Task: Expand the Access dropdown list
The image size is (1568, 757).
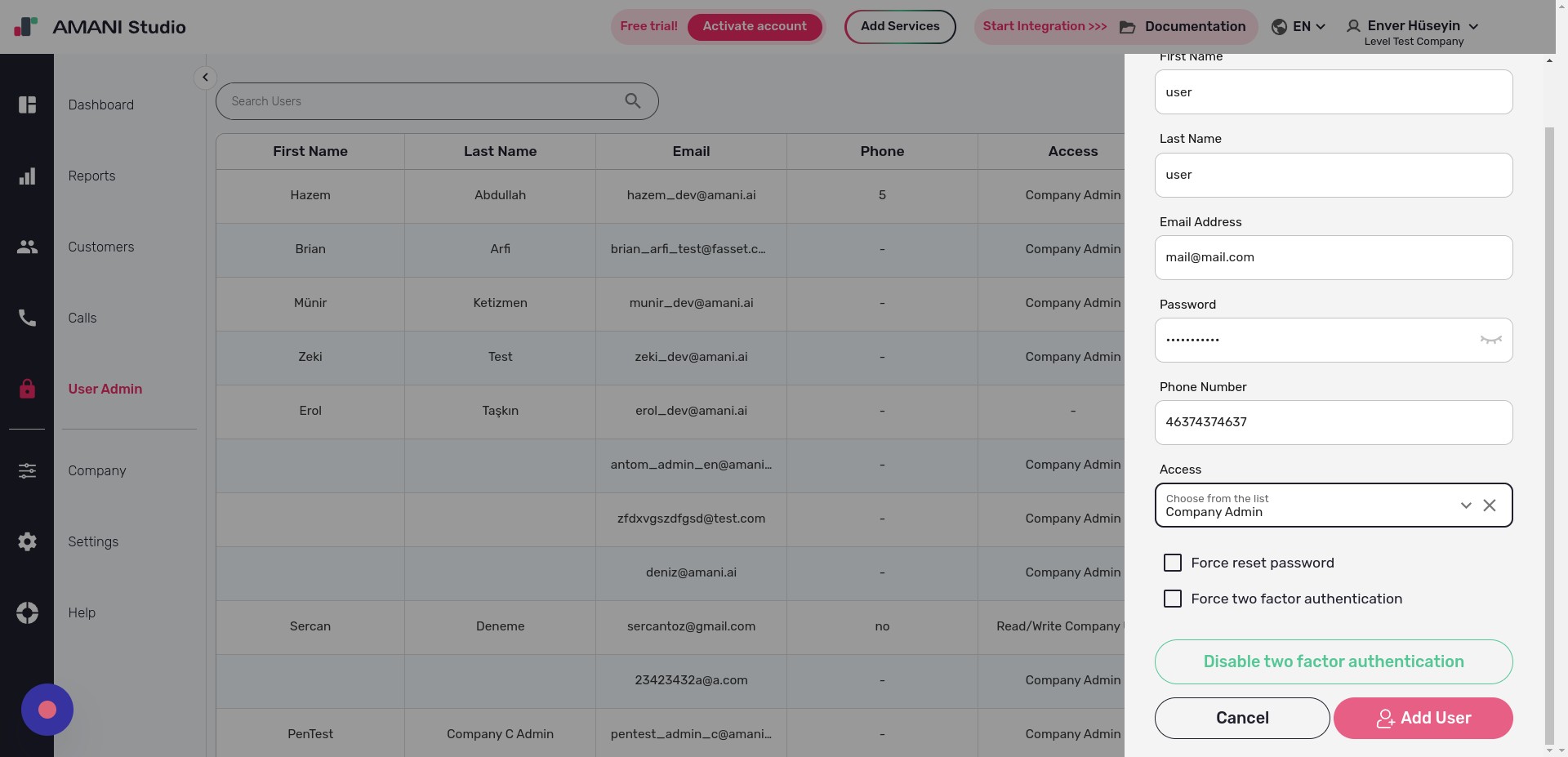Action: coord(1465,505)
